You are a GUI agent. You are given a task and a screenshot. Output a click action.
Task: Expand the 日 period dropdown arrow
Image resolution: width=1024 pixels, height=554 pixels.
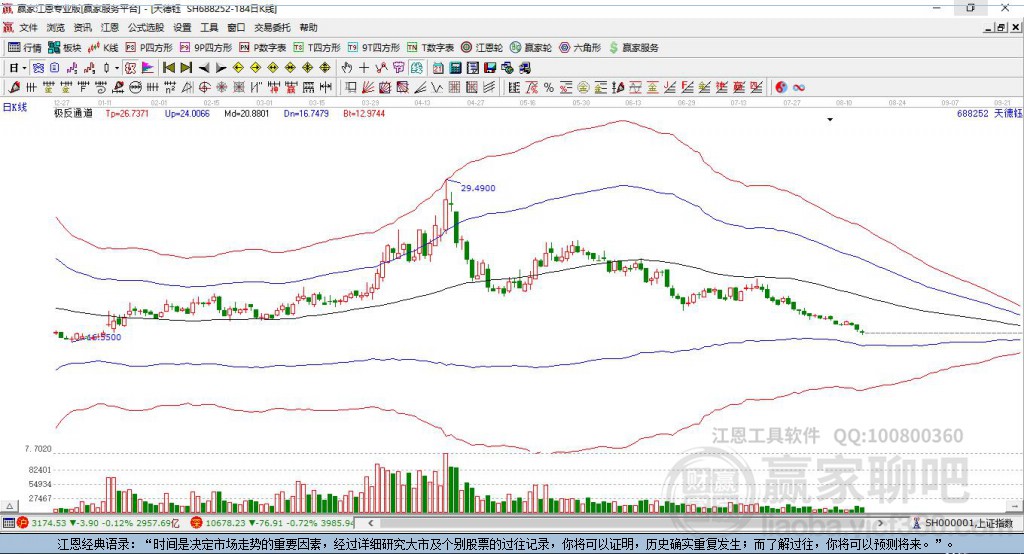[24, 68]
